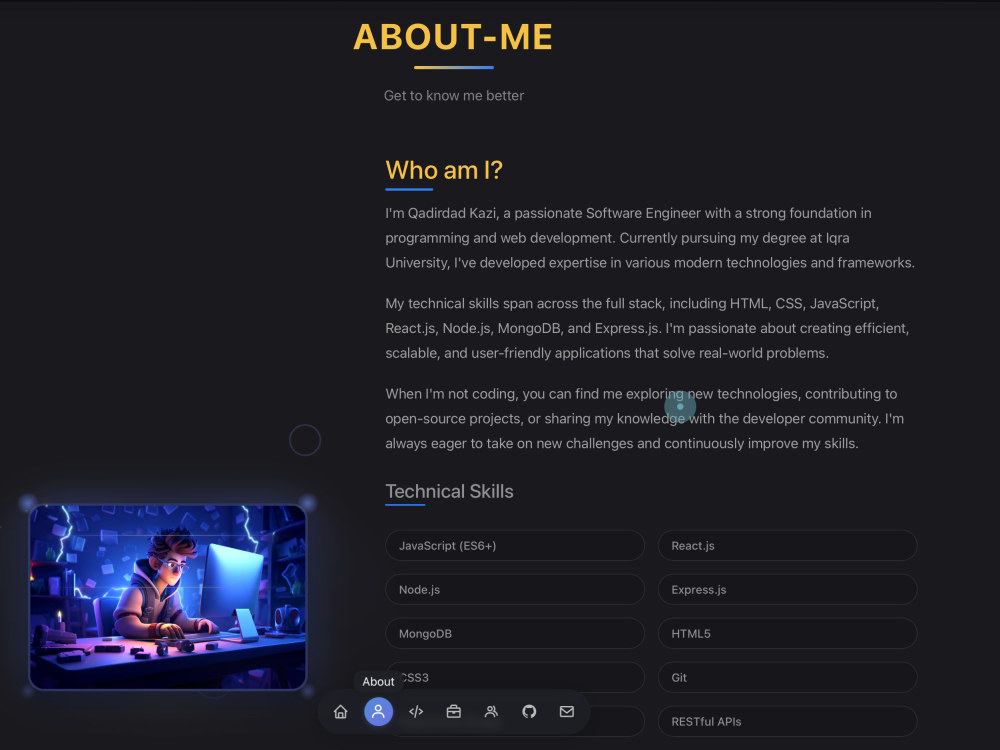This screenshot has height=750, width=1000.
Task: Click the paragraph starting 'I'm Qadirdad Kazi'
Action: click(650, 238)
